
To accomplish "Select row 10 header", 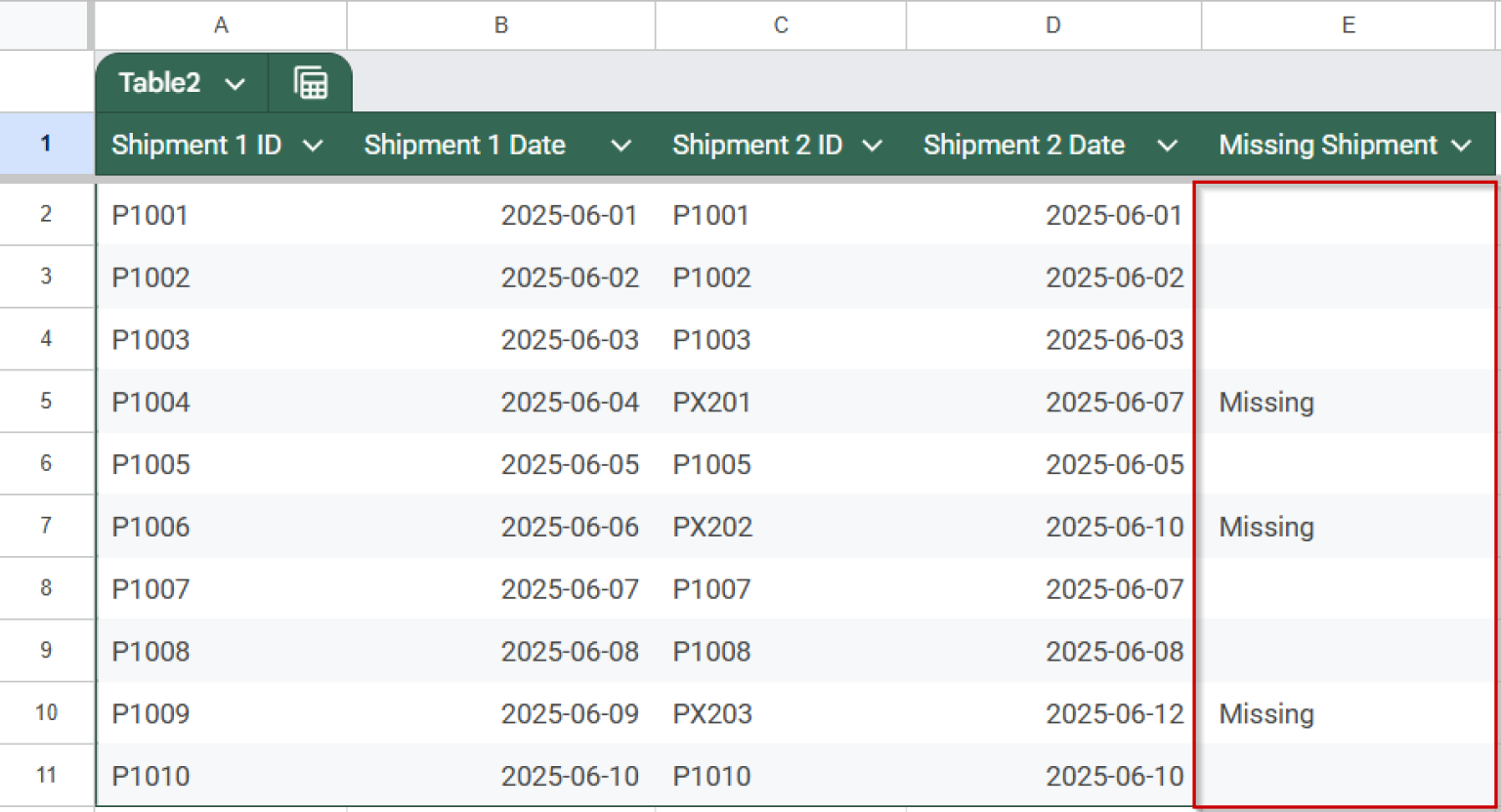I will point(46,713).
